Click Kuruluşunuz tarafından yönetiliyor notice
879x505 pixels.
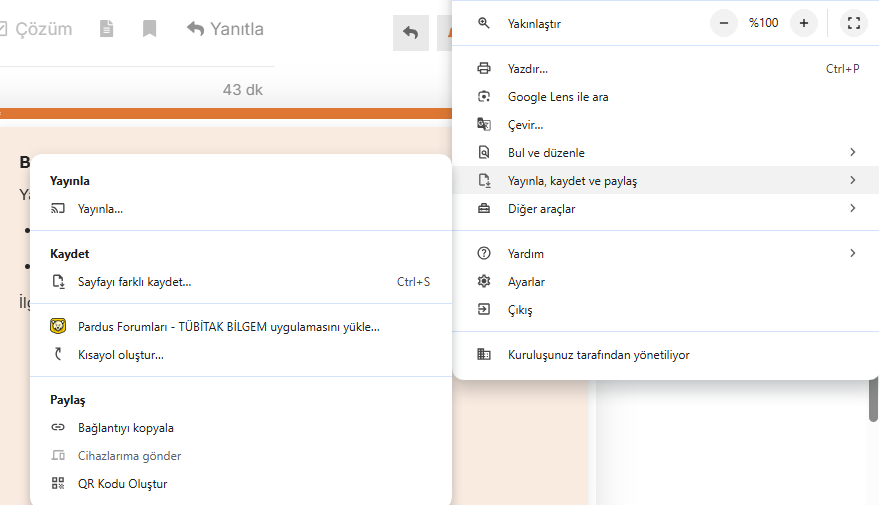pyautogui.click(x=598, y=355)
